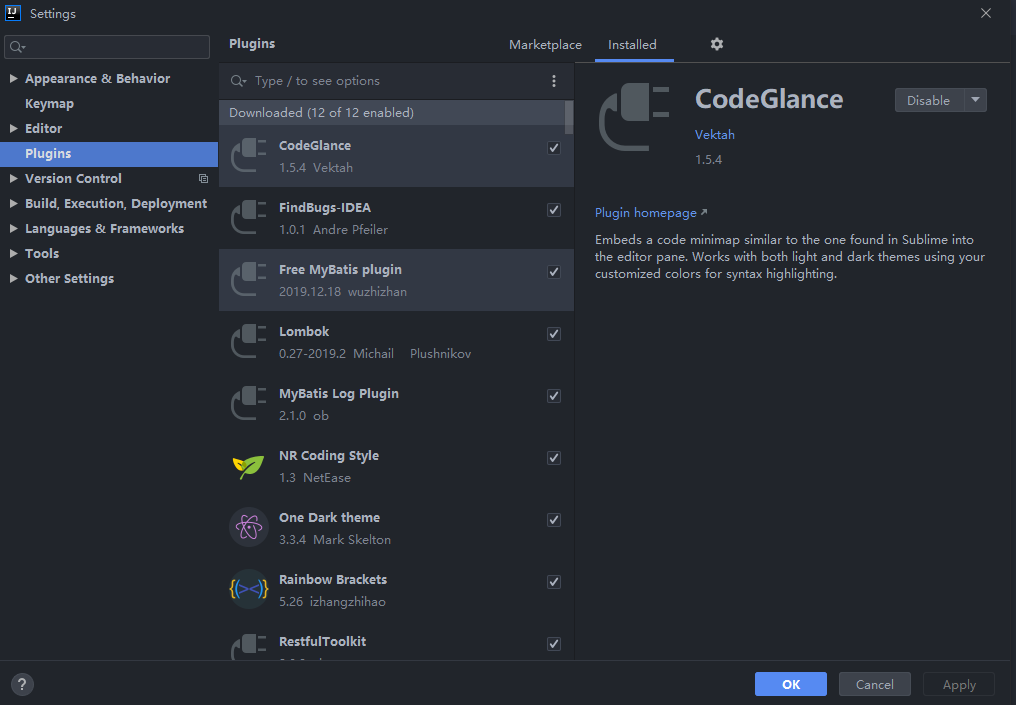The width and height of the screenshot is (1016, 705).
Task: Click the MyBatis Log Plugin icon
Action: (x=249, y=404)
